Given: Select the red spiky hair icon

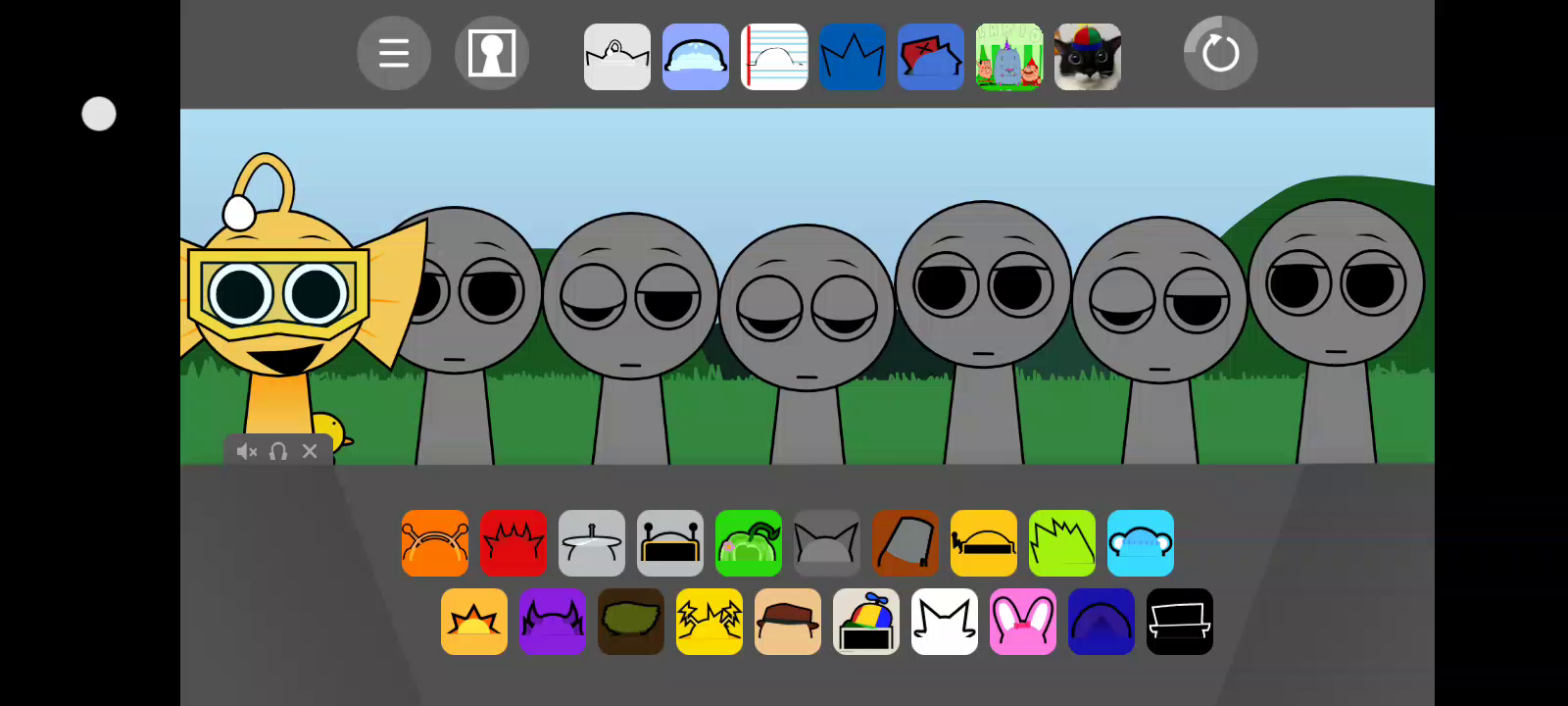Looking at the screenshot, I should click(514, 543).
